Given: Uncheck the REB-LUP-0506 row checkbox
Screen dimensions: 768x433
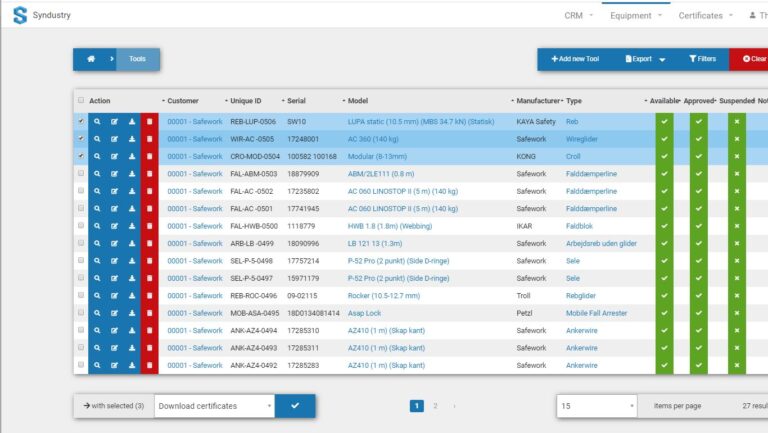Looking at the screenshot, I should (81, 122).
